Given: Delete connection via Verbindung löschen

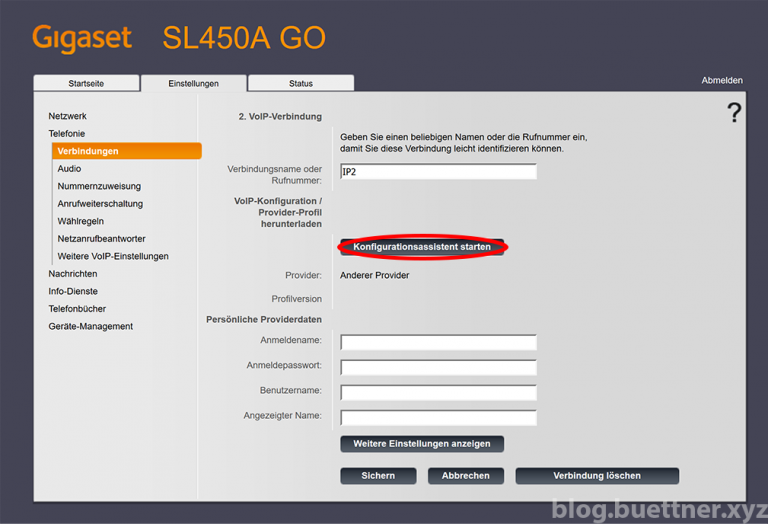Looking at the screenshot, I should click(x=597, y=476).
